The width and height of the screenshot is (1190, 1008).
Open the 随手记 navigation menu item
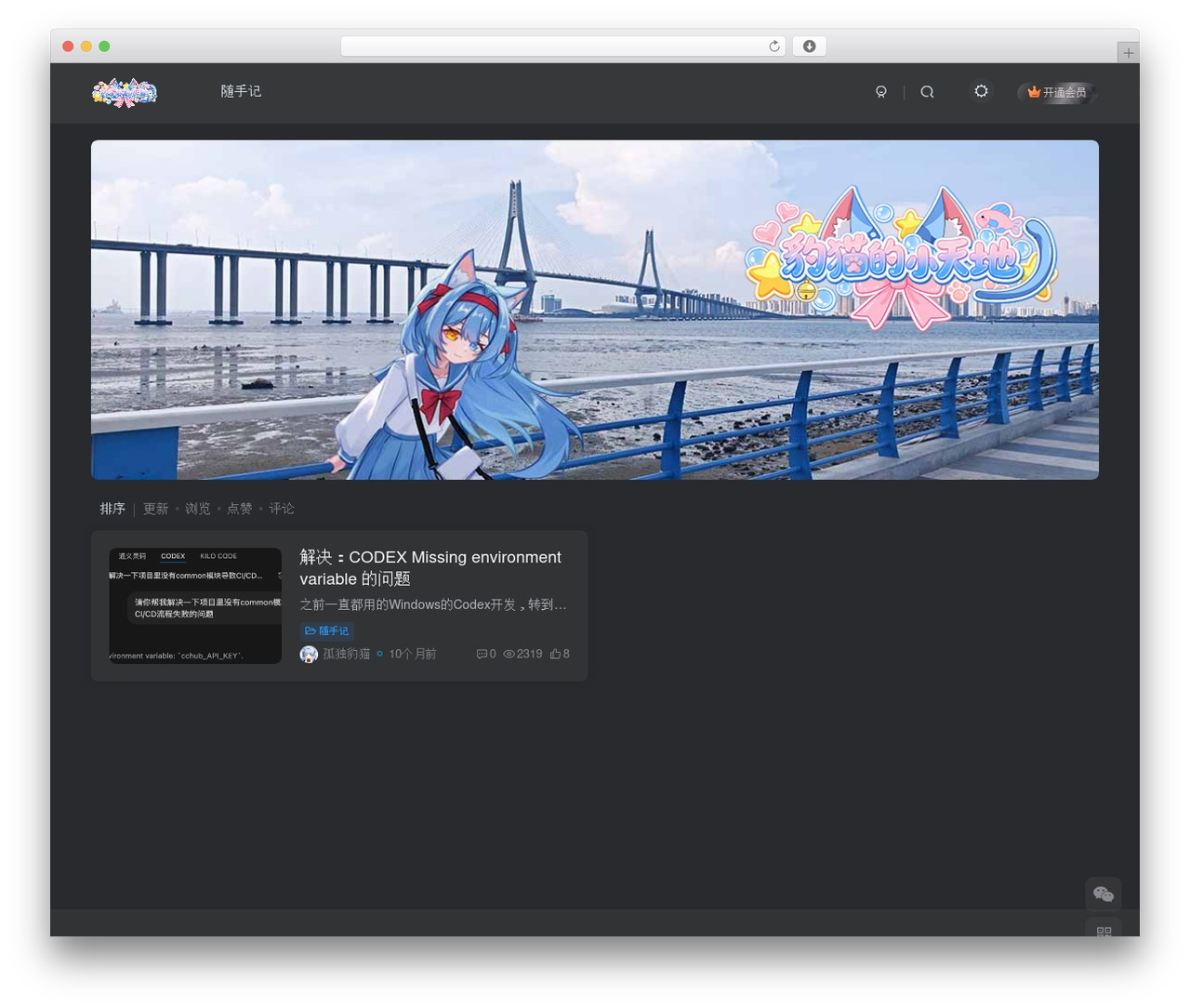[241, 91]
